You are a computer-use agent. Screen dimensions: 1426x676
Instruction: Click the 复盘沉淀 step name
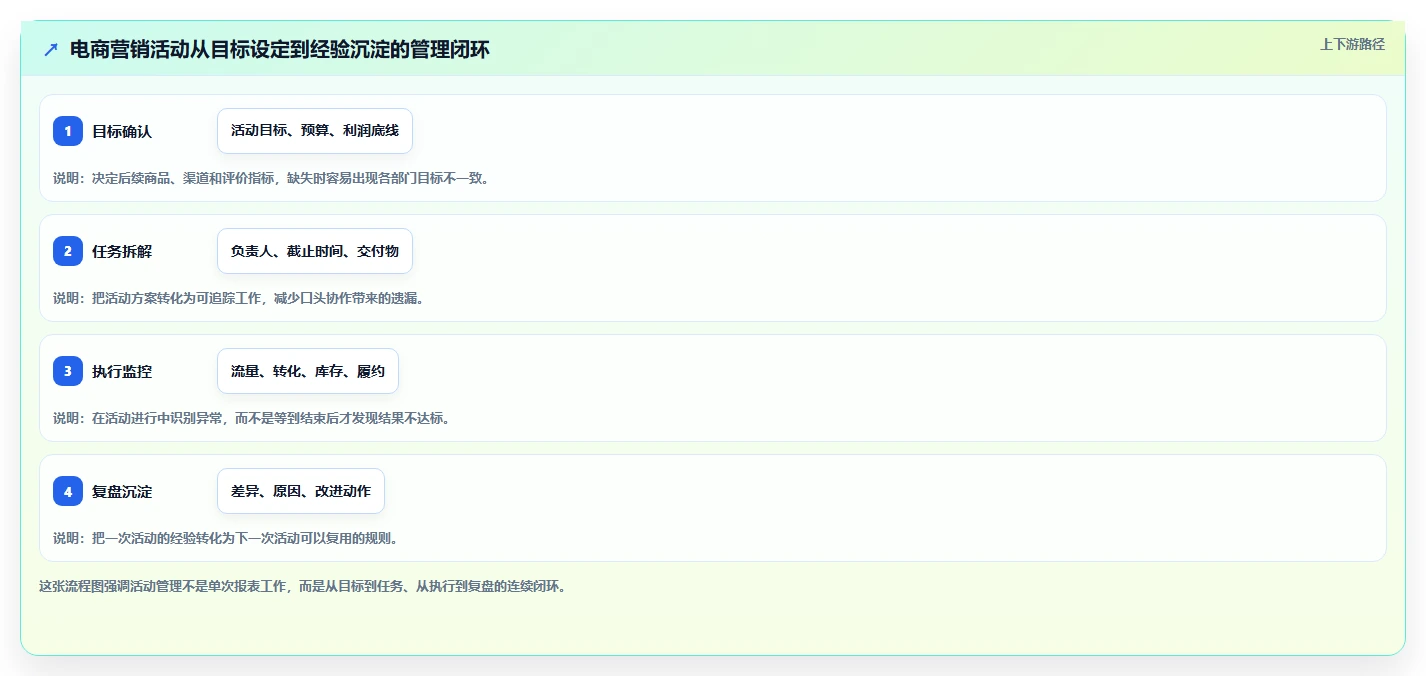122,491
